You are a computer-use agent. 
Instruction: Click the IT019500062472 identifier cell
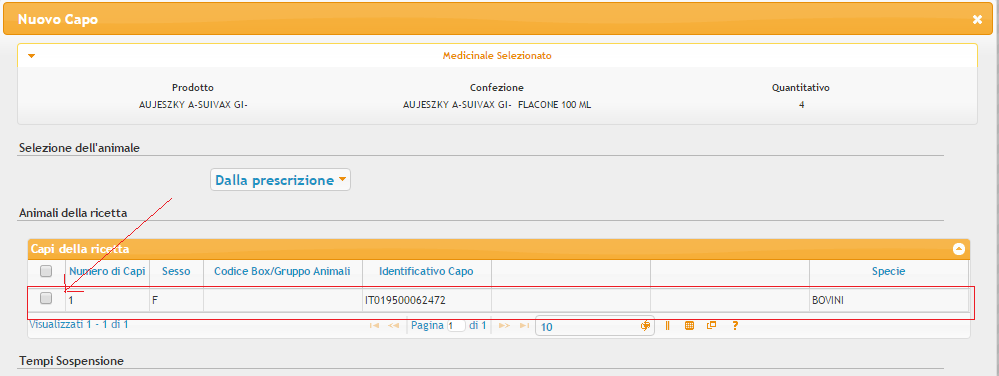pos(427,300)
